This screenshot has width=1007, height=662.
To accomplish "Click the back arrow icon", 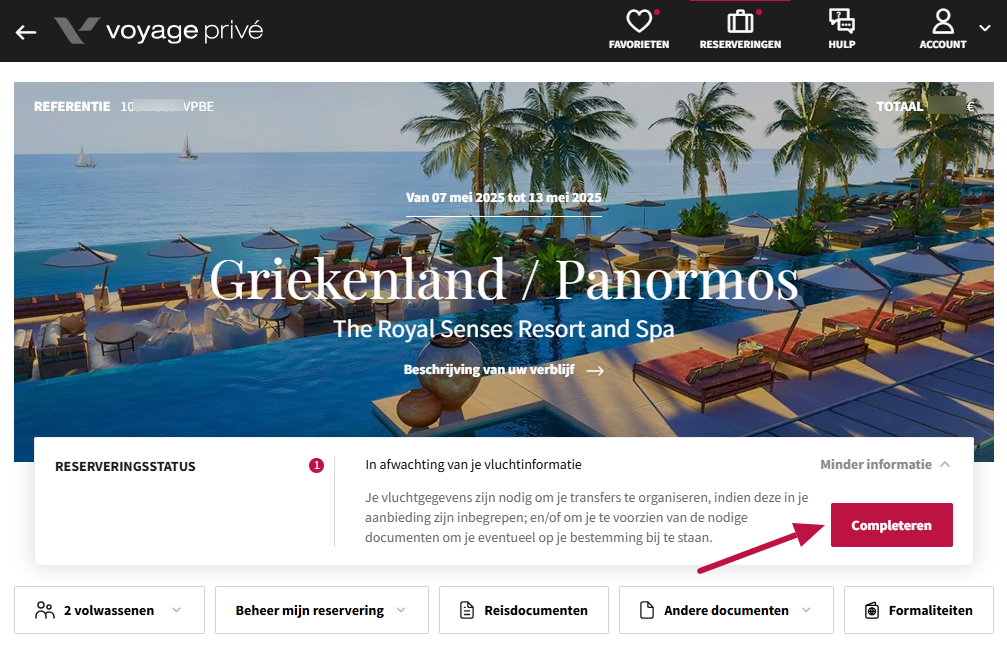I will click(x=26, y=32).
